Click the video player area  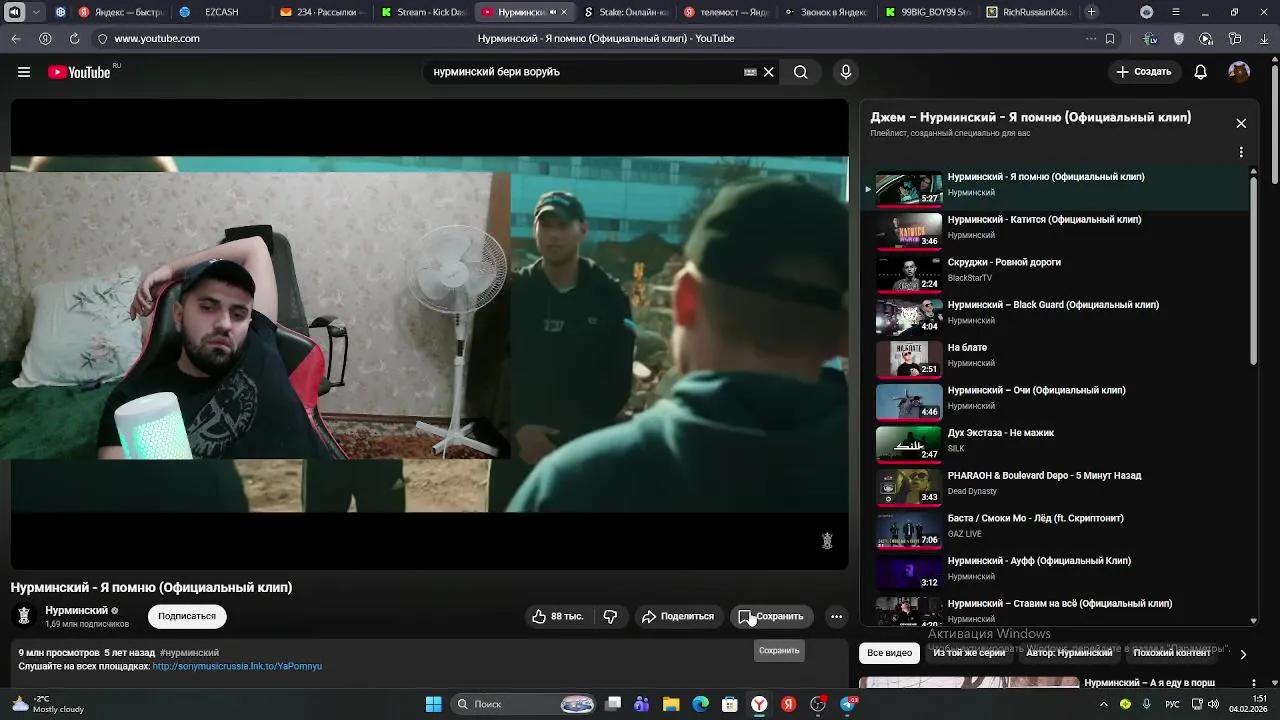pyautogui.click(x=429, y=334)
